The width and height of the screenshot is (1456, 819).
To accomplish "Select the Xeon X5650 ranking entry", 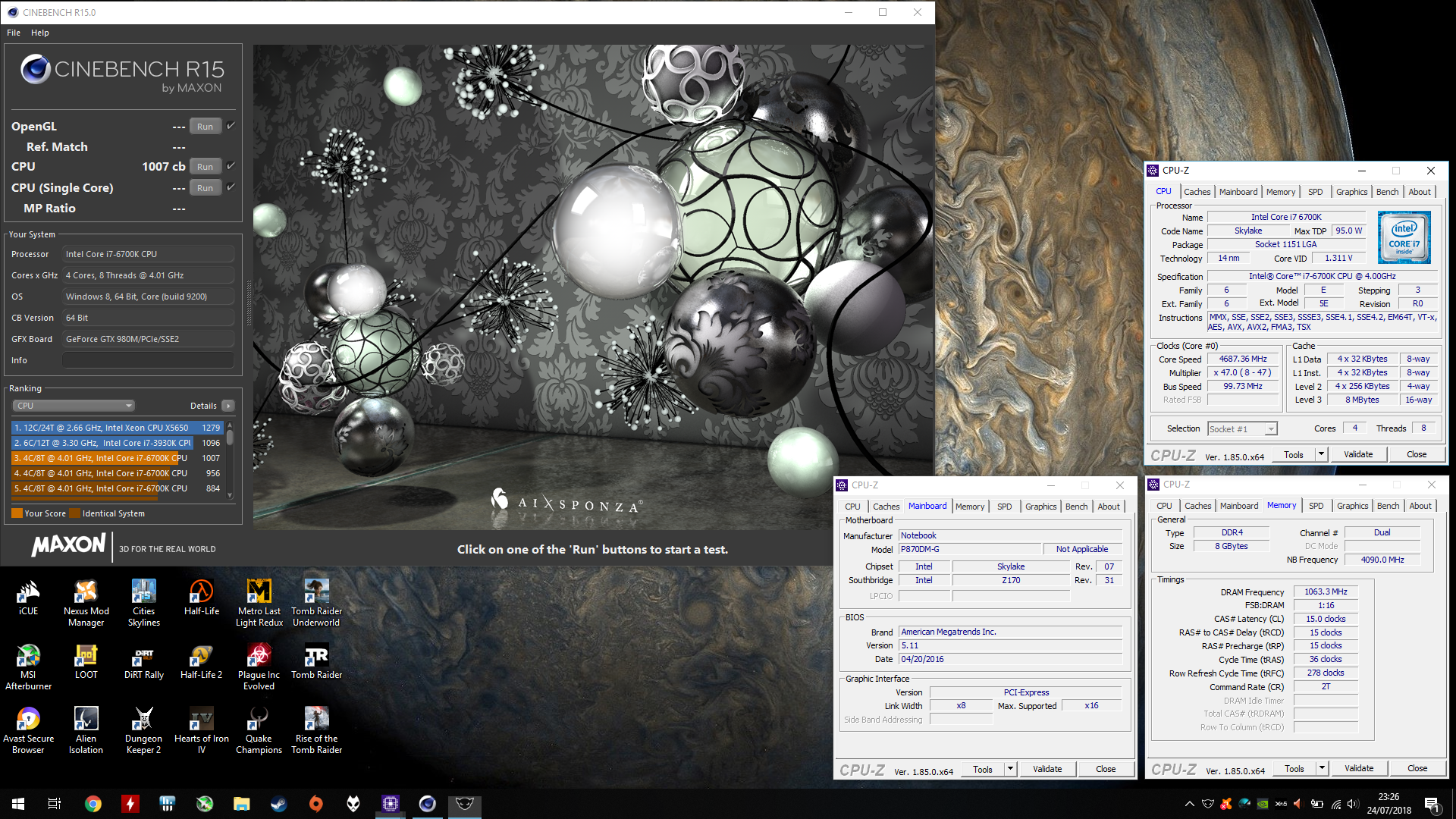I will [x=118, y=428].
